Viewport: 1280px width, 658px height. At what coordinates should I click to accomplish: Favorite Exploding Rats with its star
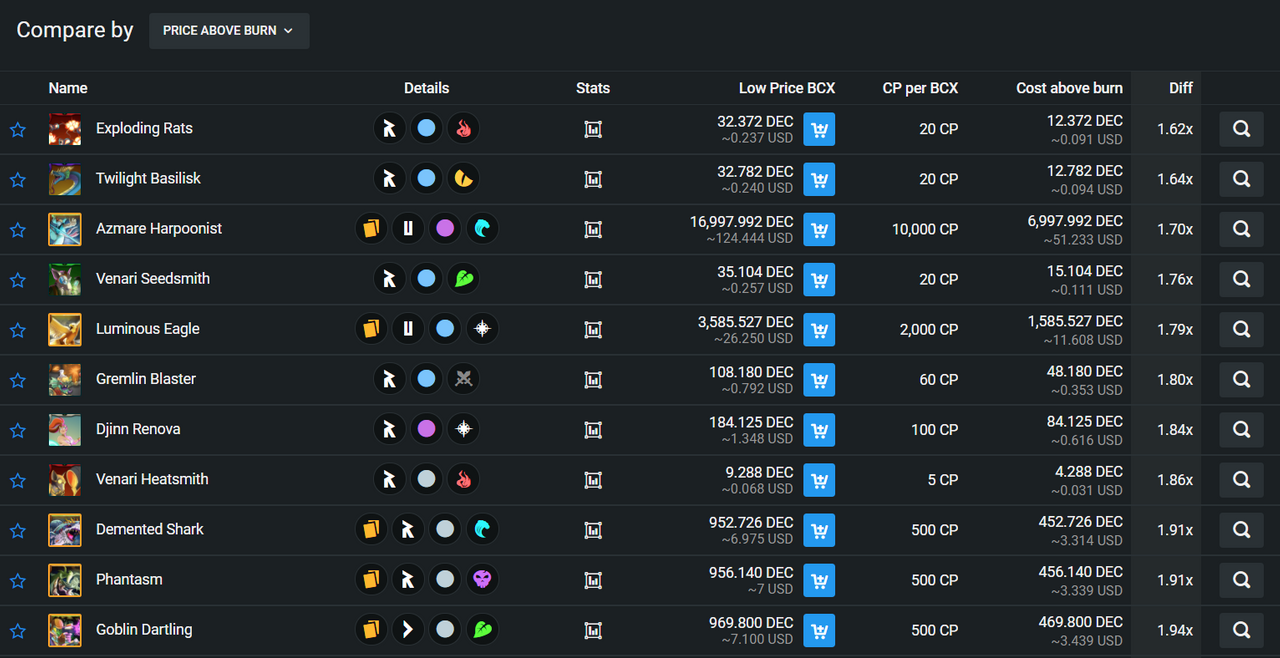coord(18,130)
